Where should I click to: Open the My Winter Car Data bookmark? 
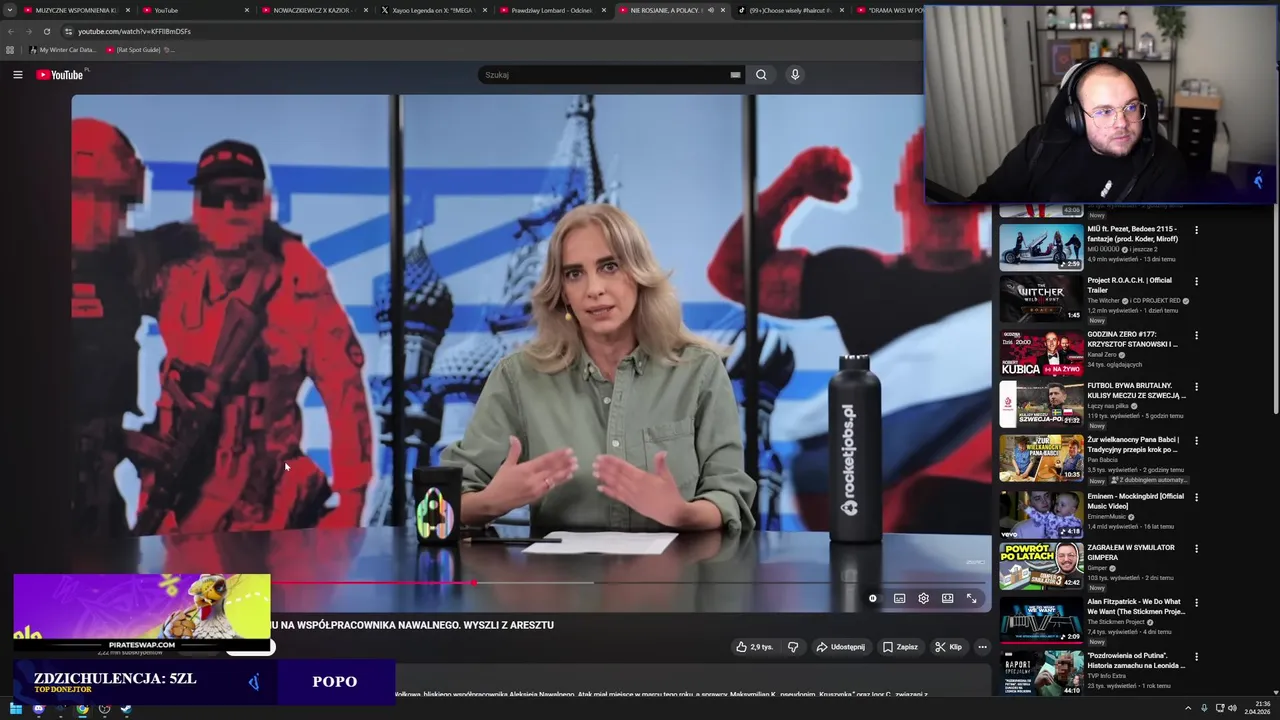pyautogui.click(x=63, y=49)
